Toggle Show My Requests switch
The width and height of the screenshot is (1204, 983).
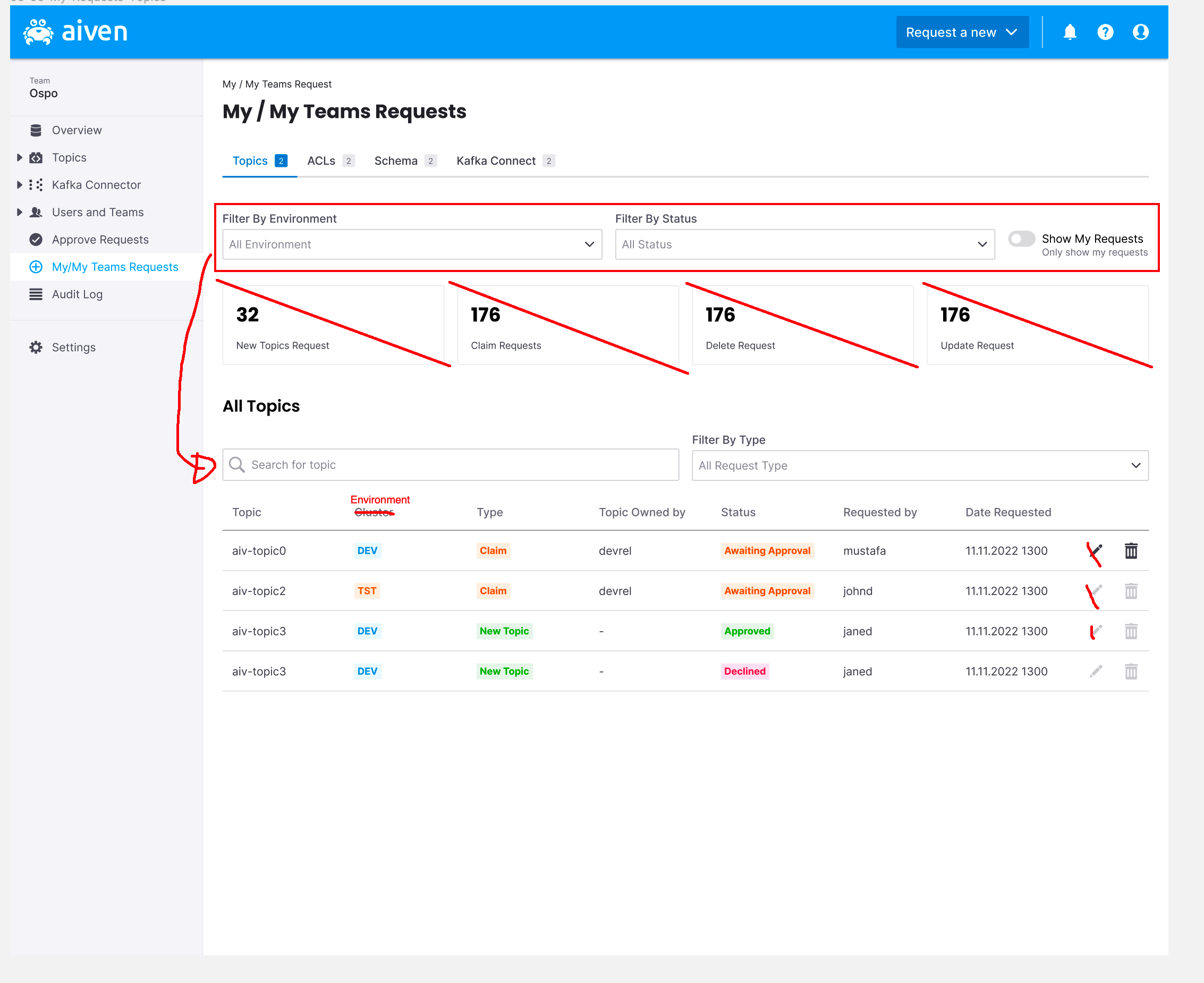pos(1021,239)
